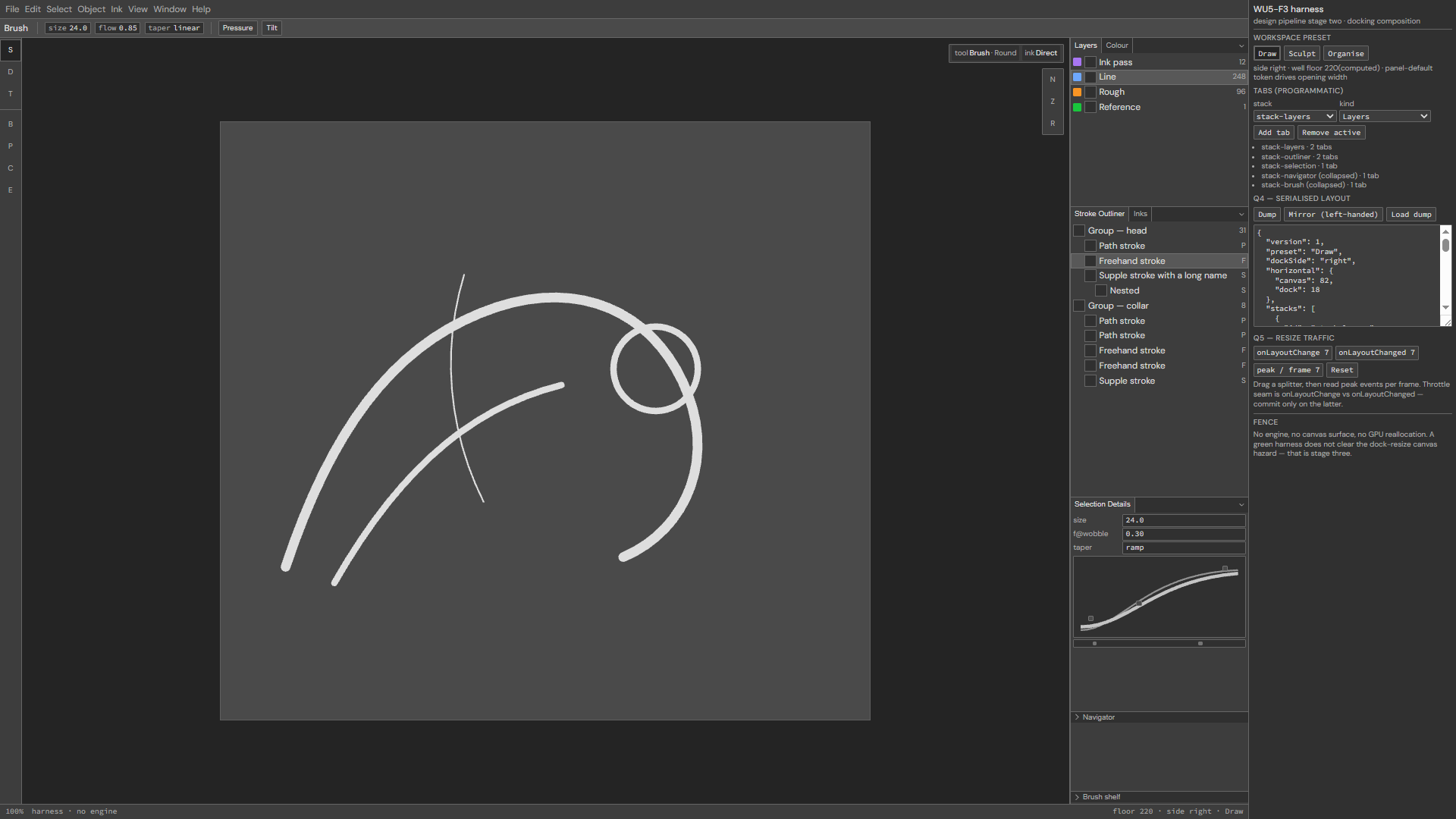Open the View menu
Screen dimensions: 1456x819
click(138, 9)
